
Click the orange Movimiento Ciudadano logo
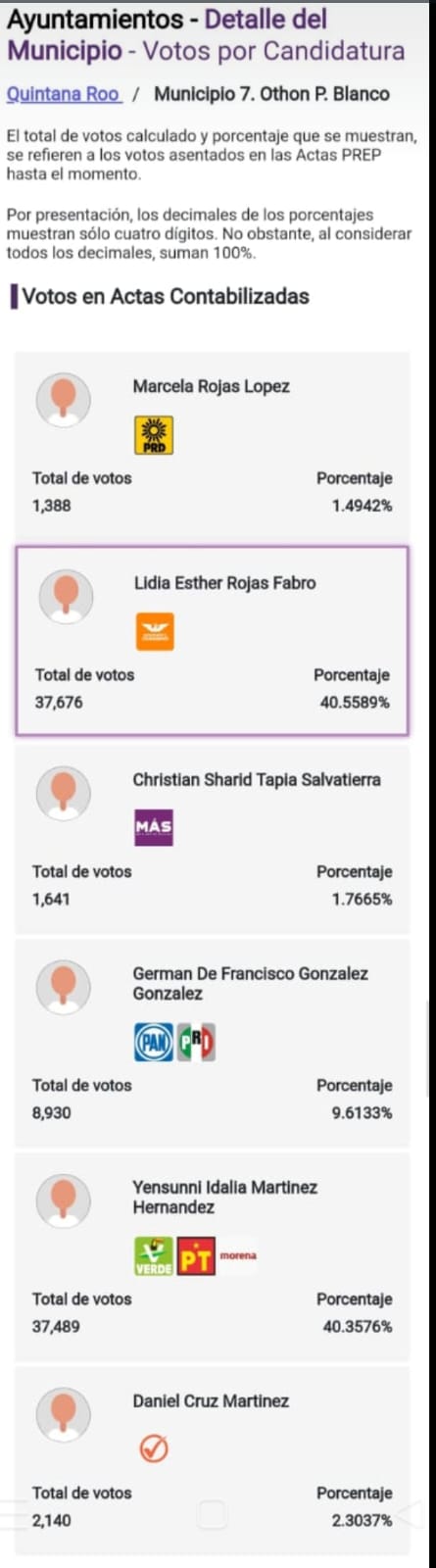[x=155, y=631]
